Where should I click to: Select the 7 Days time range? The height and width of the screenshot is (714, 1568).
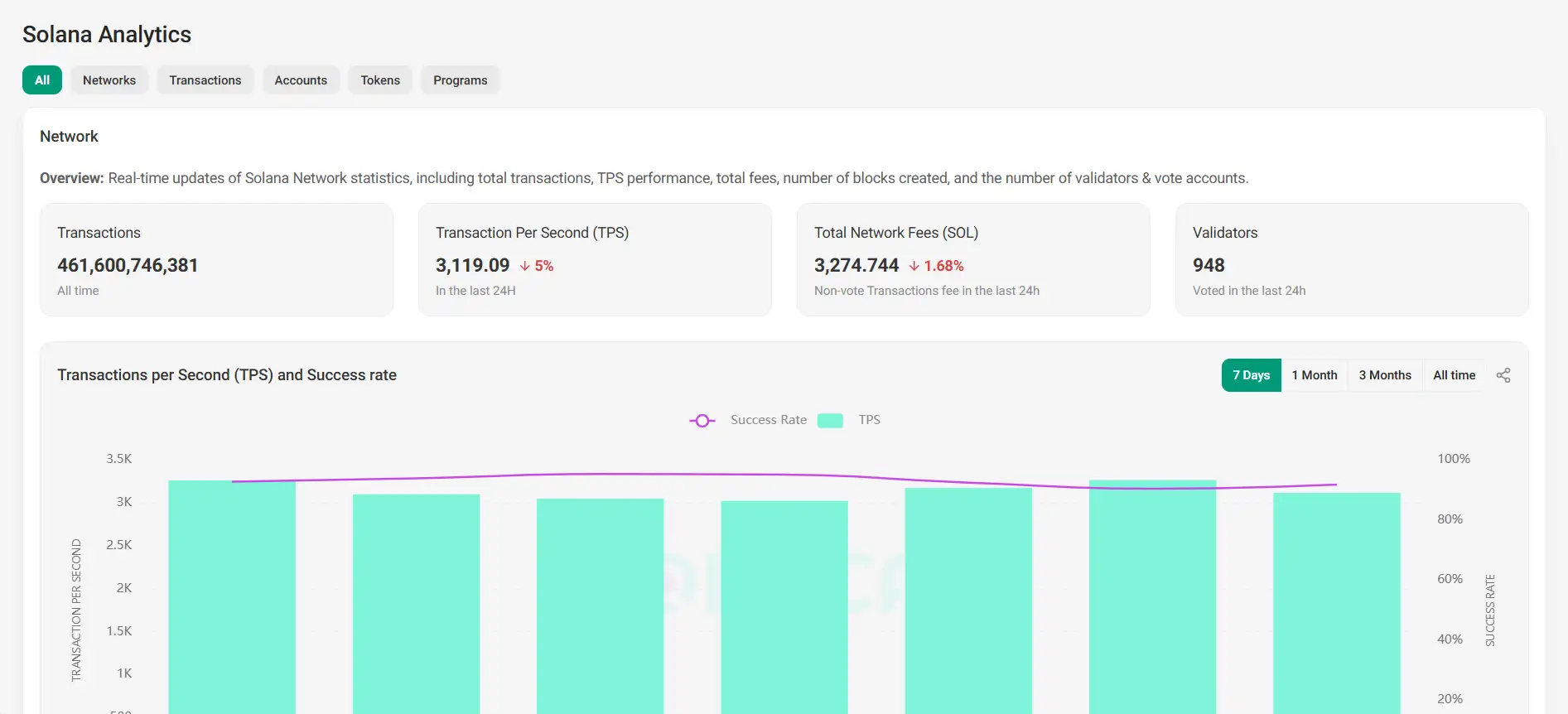tap(1251, 375)
